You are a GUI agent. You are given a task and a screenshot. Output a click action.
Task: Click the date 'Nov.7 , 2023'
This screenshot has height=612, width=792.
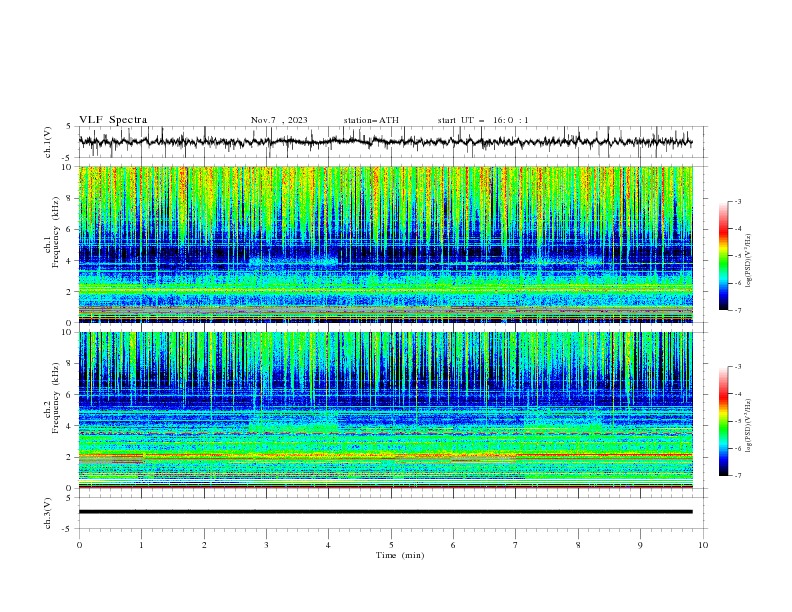click(x=279, y=120)
